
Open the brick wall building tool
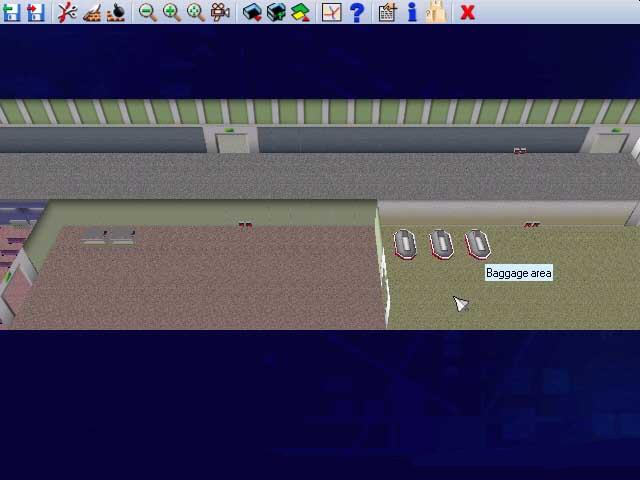click(92, 12)
